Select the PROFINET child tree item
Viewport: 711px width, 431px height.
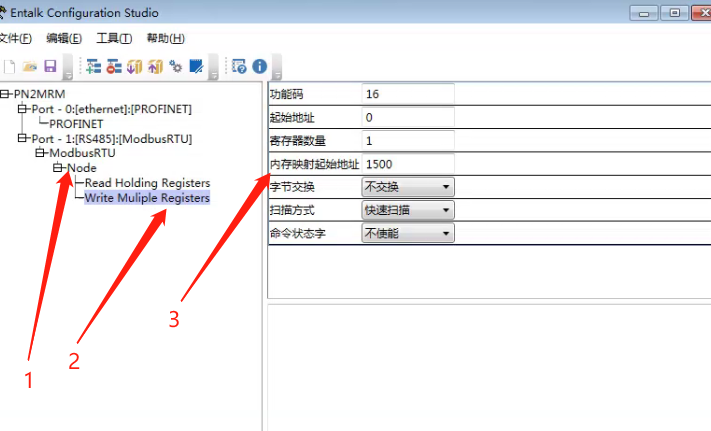pos(76,124)
